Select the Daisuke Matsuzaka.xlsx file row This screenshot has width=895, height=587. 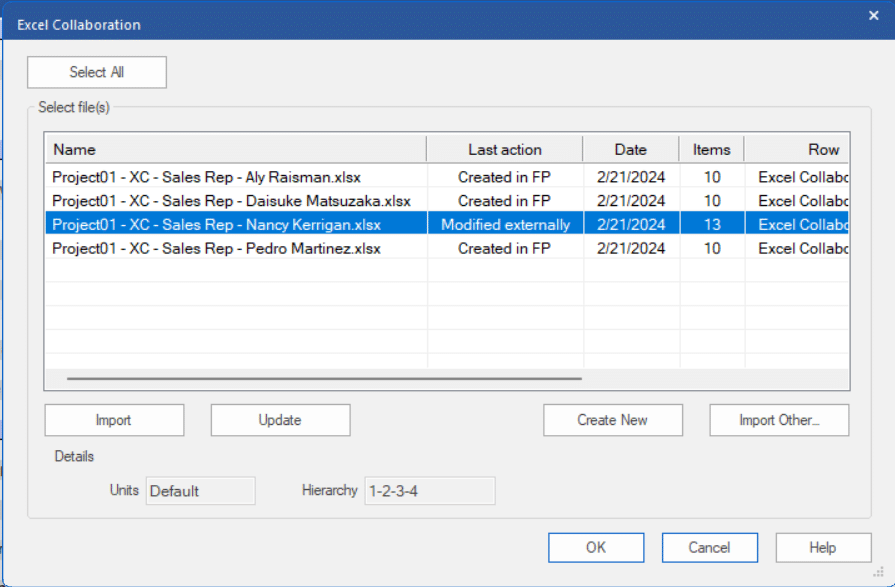click(447, 201)
